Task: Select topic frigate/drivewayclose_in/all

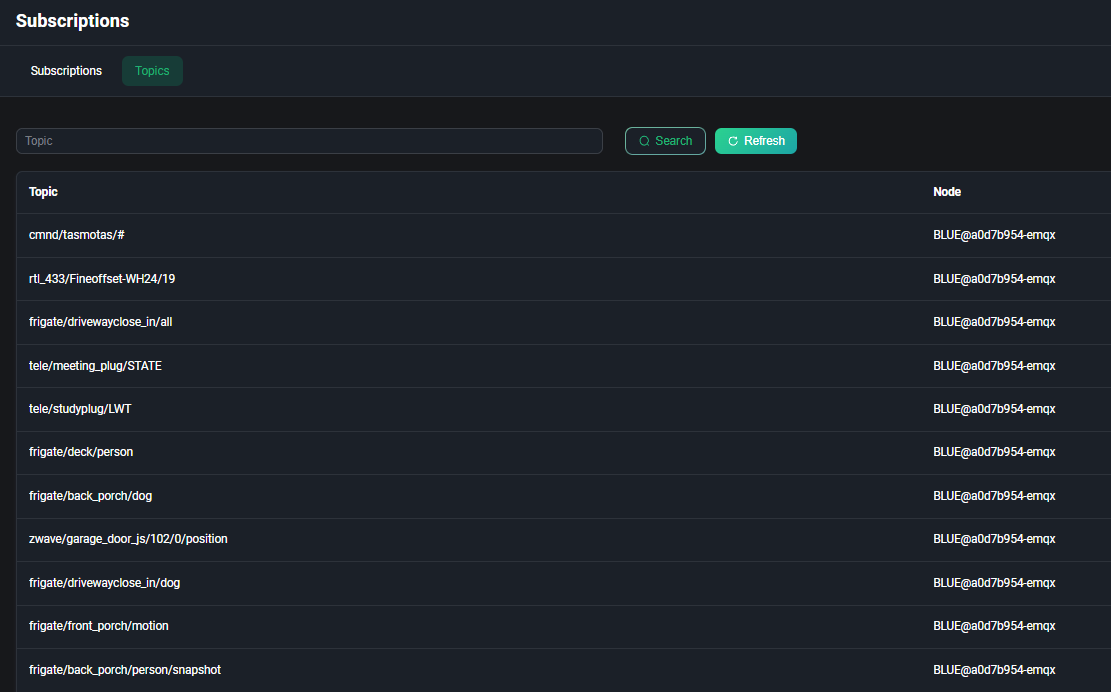Action: 101,322
